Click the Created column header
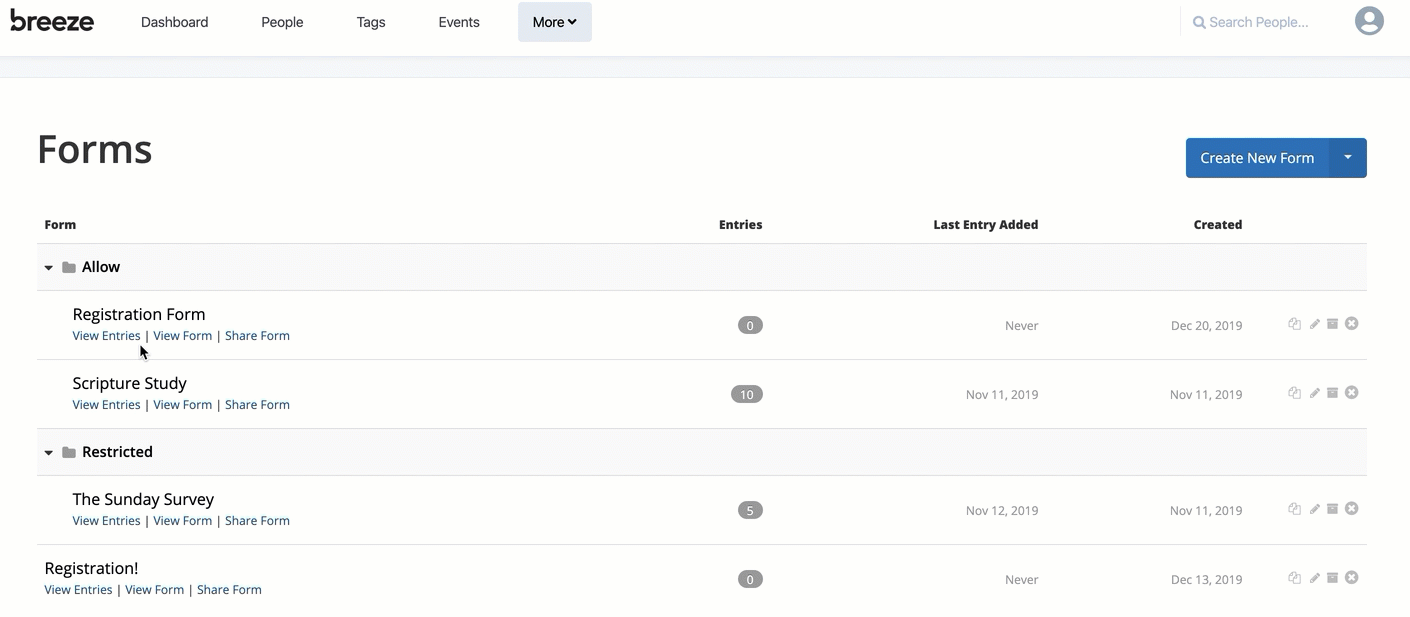The height and width of the screenshot is (617, 1410). click(x=1217, y=225)
